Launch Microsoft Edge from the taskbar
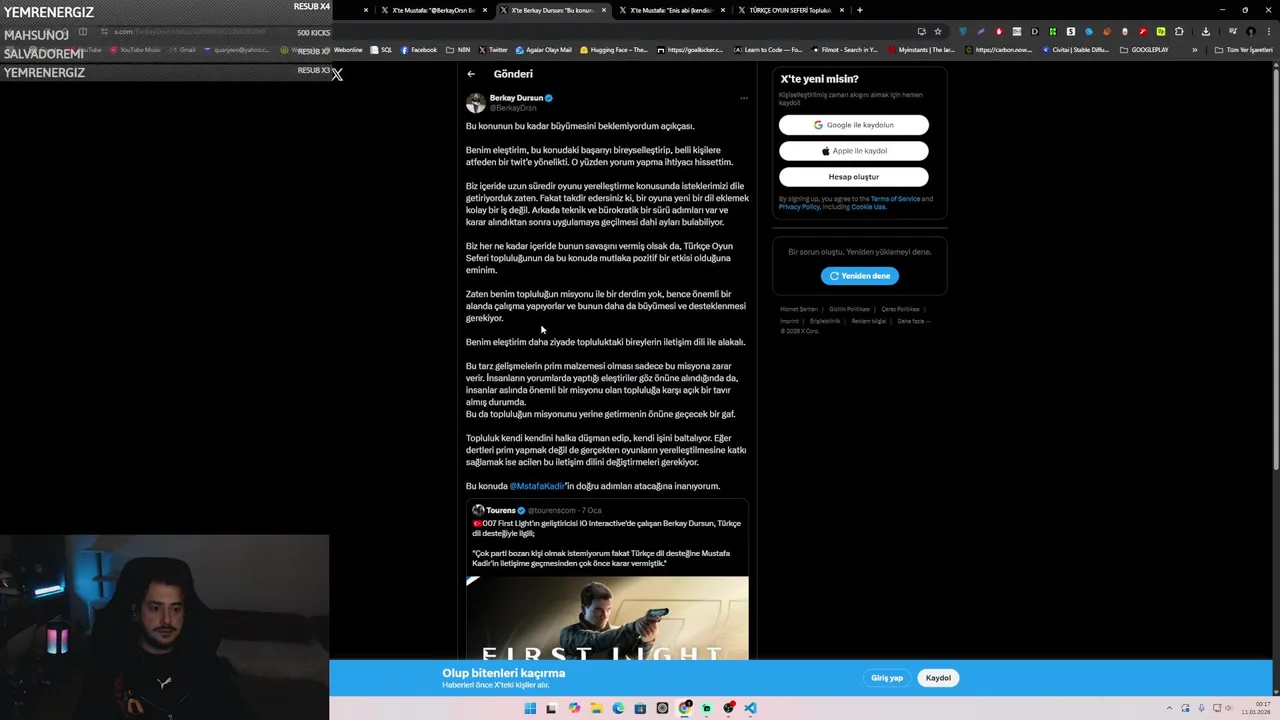 (618, 708)
